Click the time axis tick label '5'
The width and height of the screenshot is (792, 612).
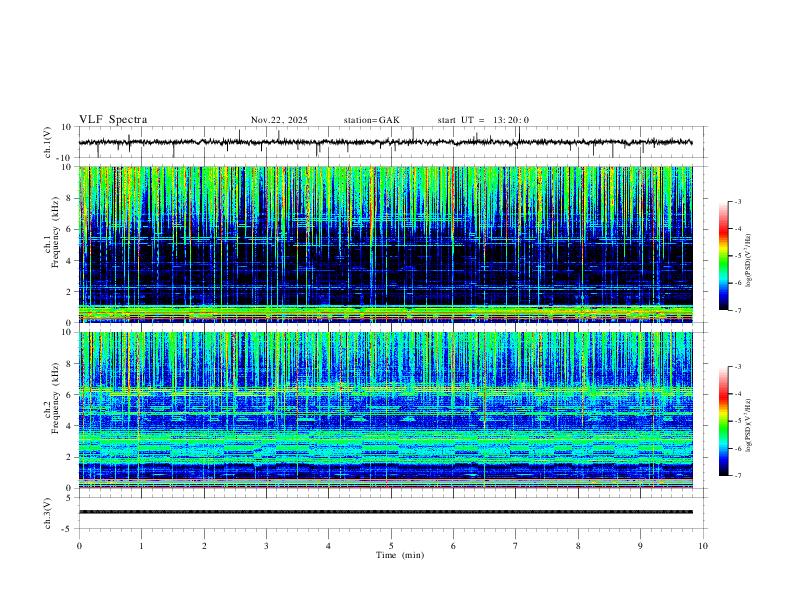pos(391,546)
